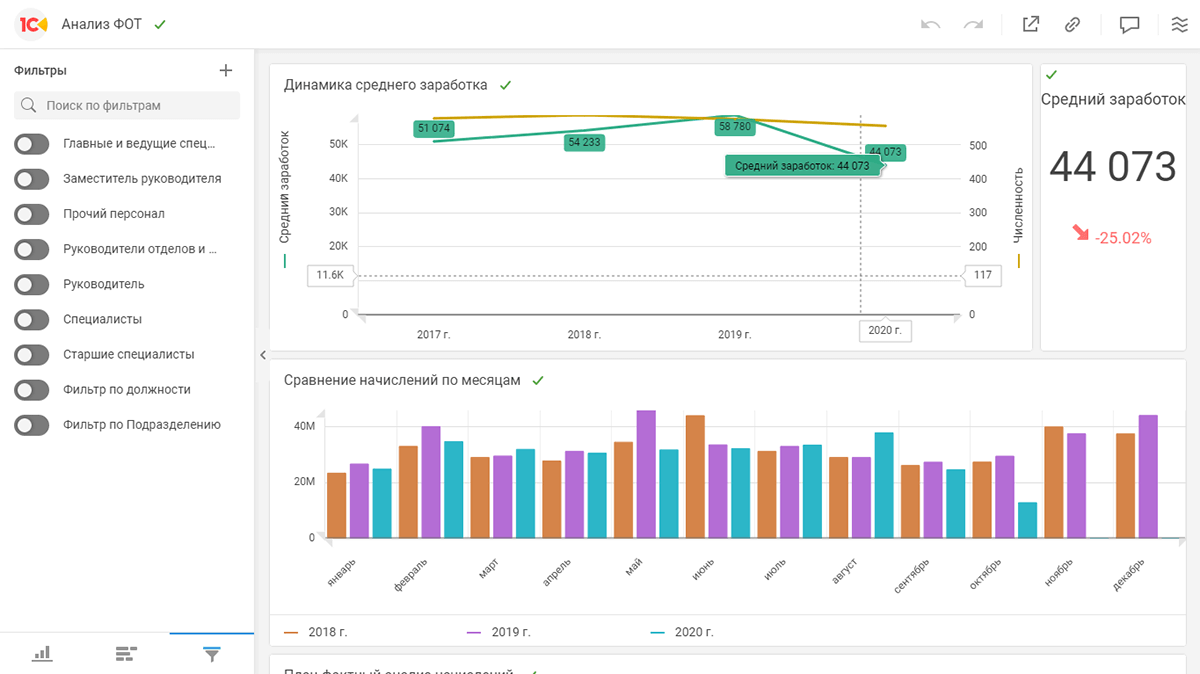Viewport: 1200px width, 674px height.
Task: Switch to the bar chart tab
Action: [x=42, y=654]
